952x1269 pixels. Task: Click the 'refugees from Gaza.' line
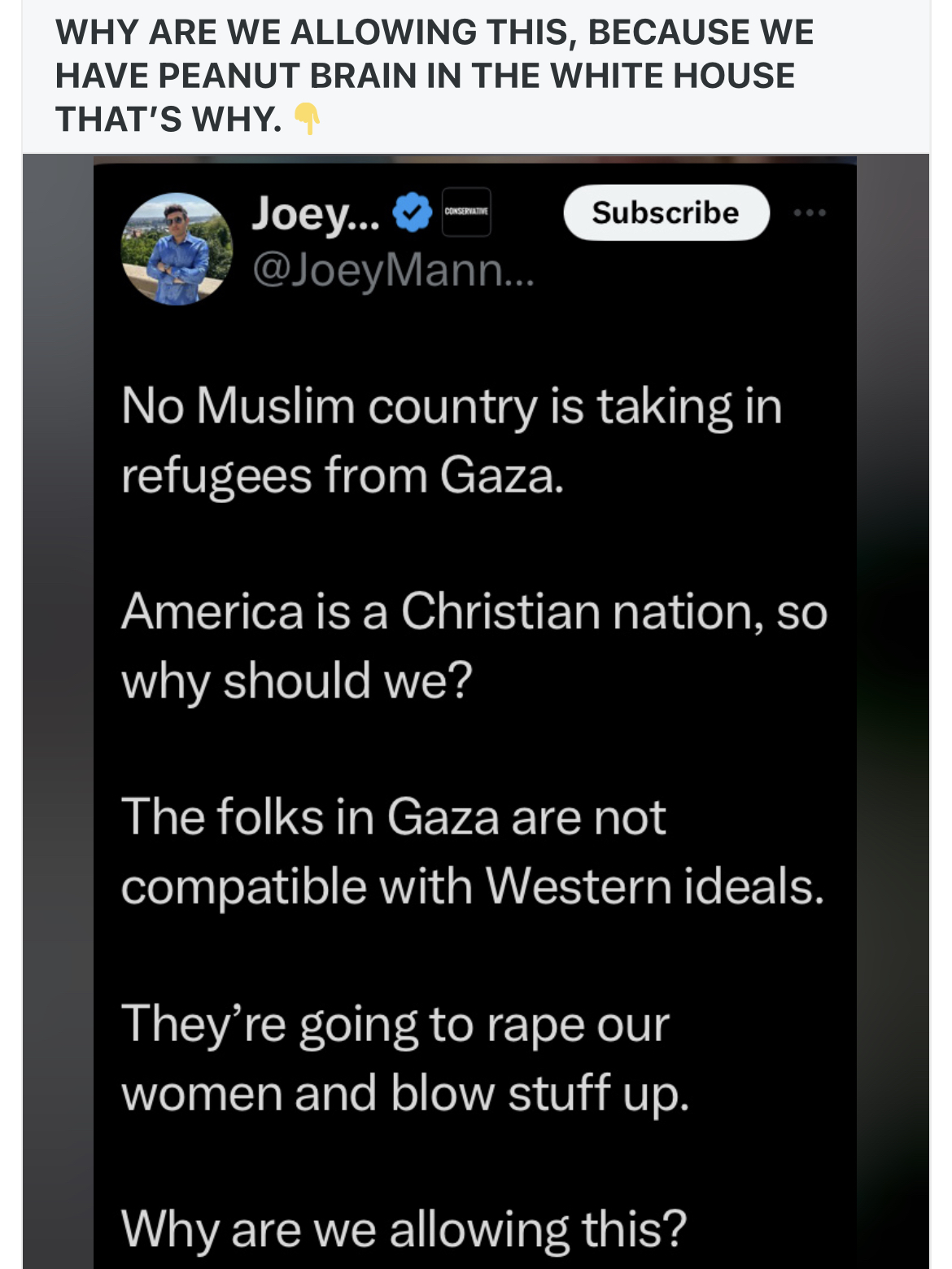coord(343,475)
